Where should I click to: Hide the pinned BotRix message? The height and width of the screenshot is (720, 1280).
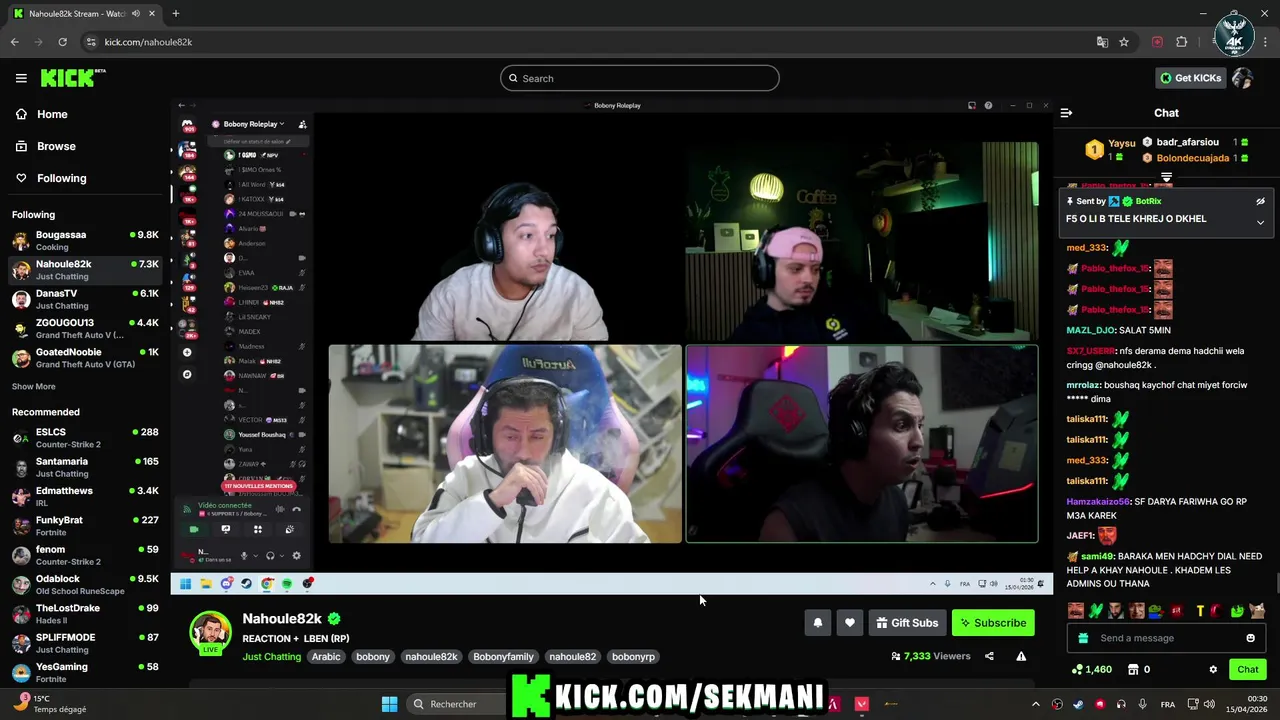pyautogui.click(x=1260, y=201)
